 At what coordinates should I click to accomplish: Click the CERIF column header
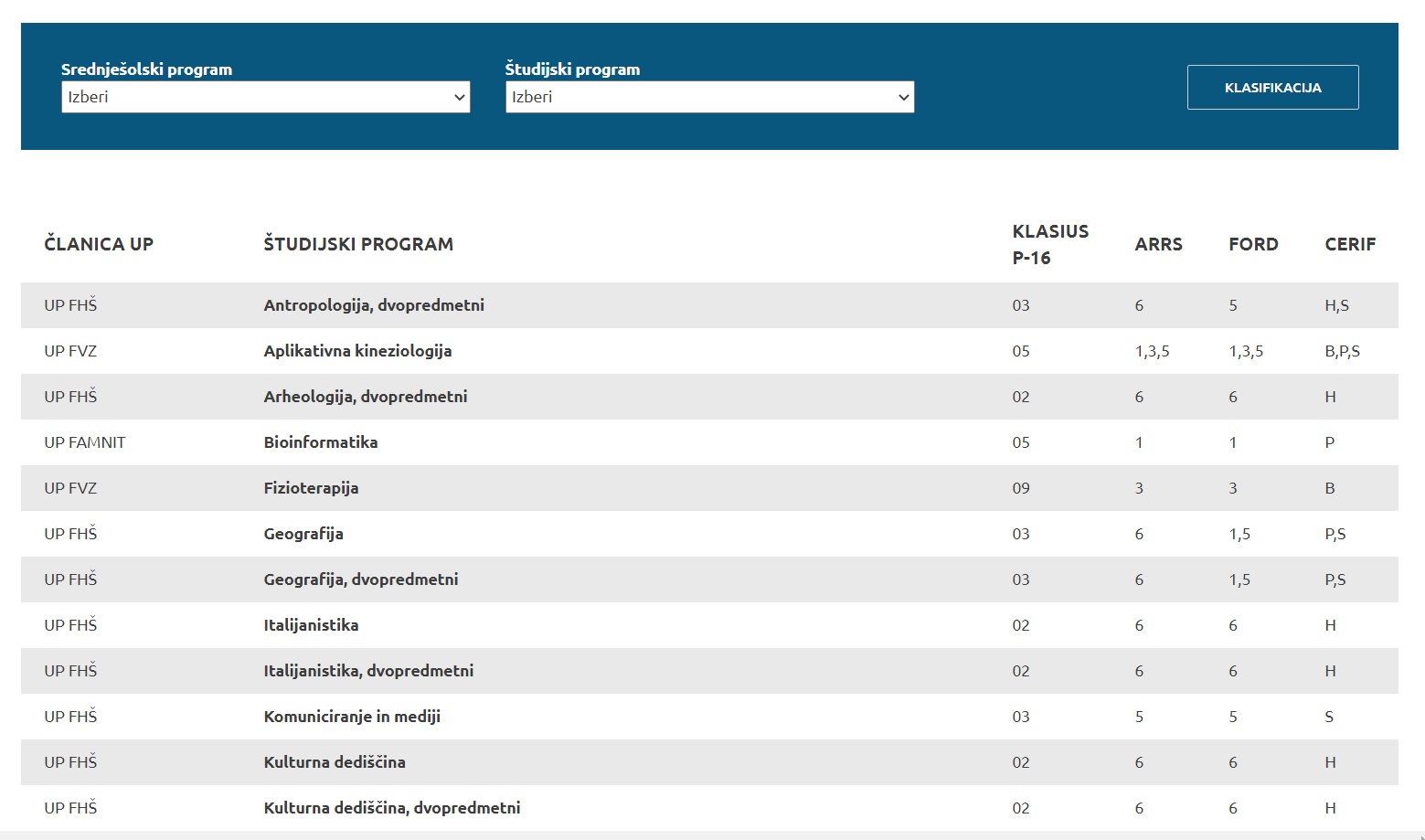[x=1350, y=244]
